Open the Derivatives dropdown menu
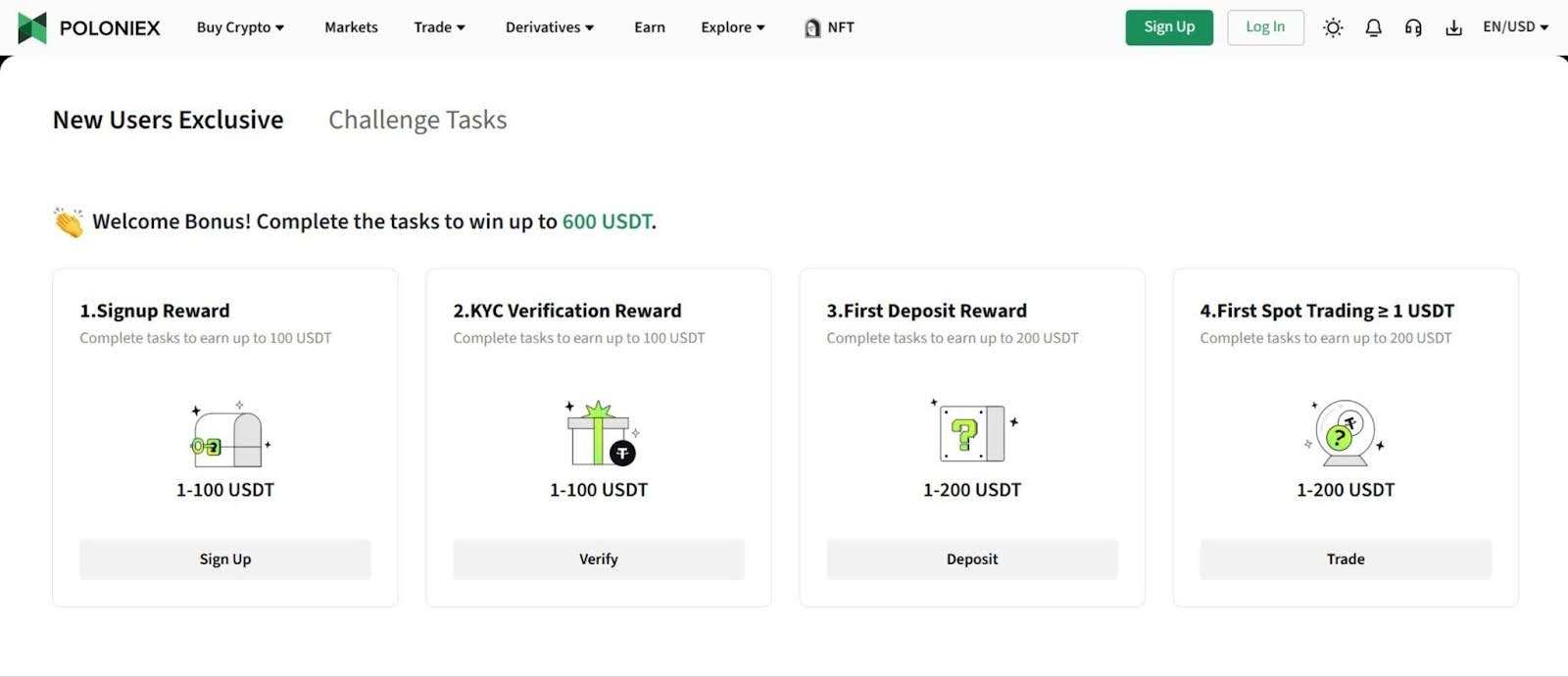The image size is (1568, 677). tap(550, 27)
